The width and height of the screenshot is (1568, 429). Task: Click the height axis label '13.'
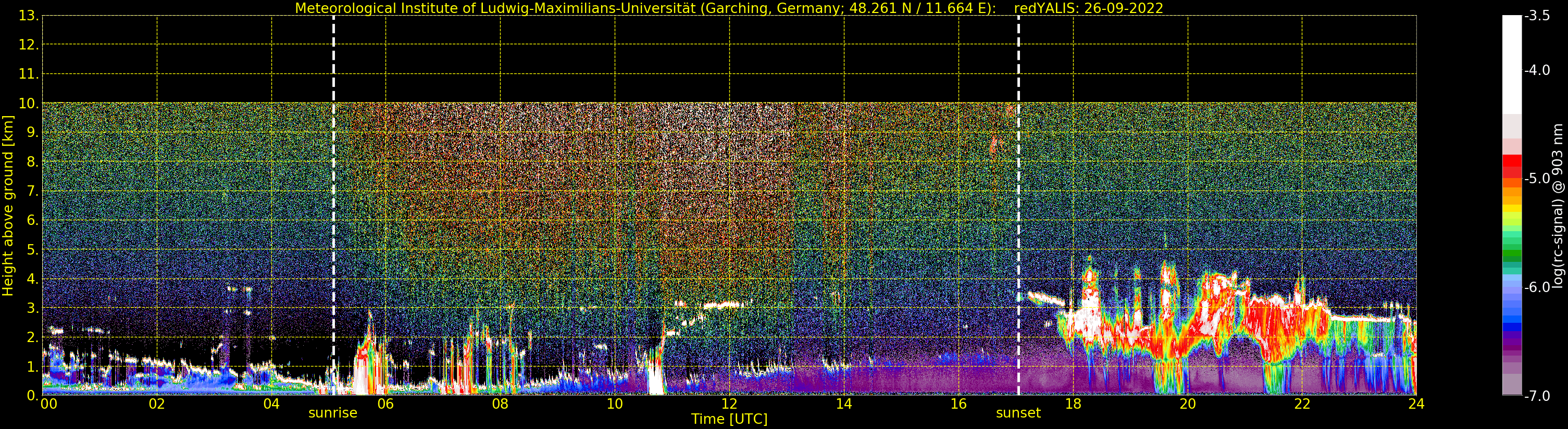[x=29, y=16]
